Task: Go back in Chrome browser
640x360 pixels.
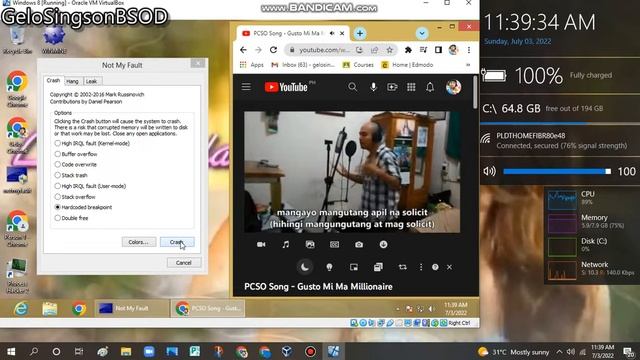Action: click(243, 50)
